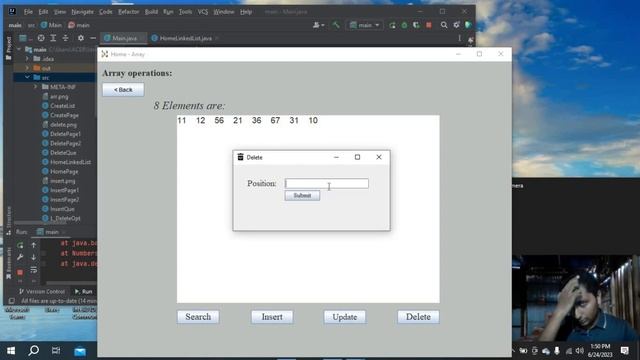Click the user account icon in IntelliJ toolbar
This screenshot has width=640, height=360.
318,25
